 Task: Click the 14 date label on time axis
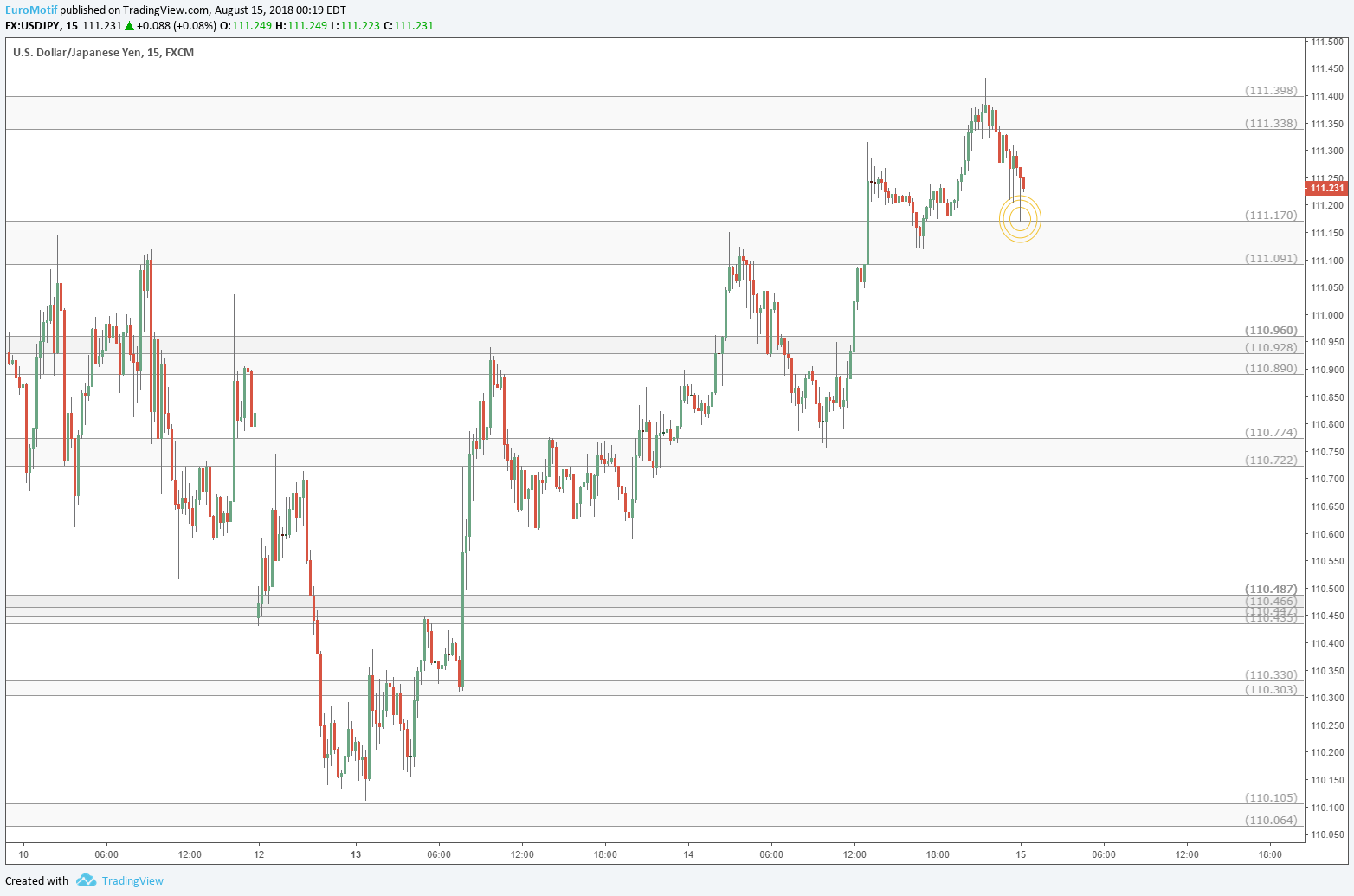[688, 854]
